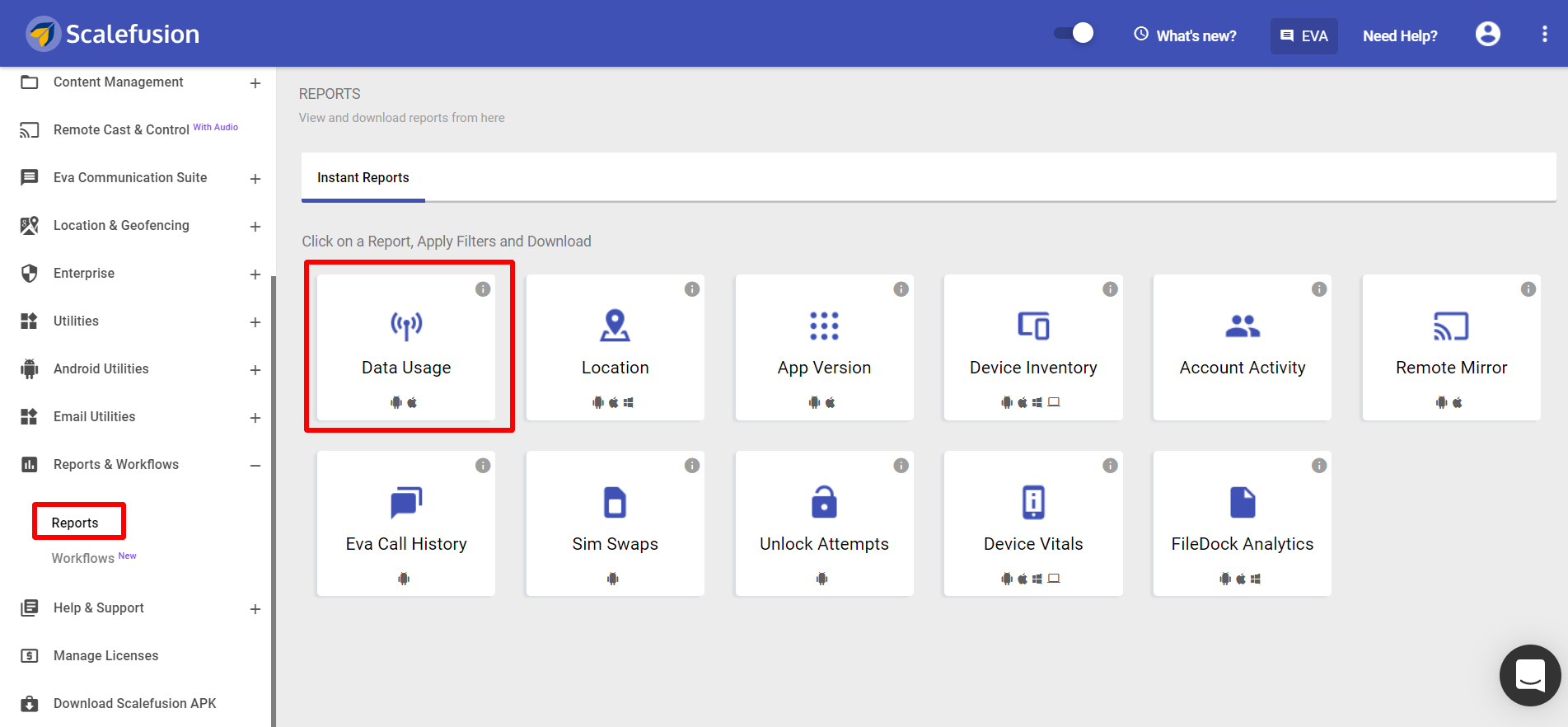Click the Location & Geofencing map icon
The width and height of the screenshot is (1568, 727).
(x=30, y=225)
